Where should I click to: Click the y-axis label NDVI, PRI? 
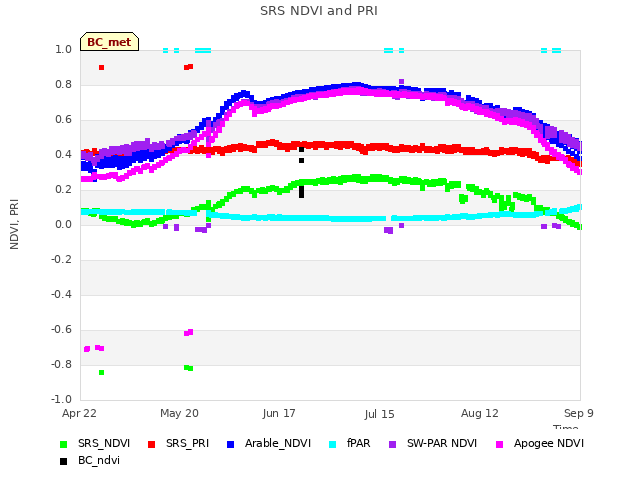pyautogui.click(x=14, y=224)
